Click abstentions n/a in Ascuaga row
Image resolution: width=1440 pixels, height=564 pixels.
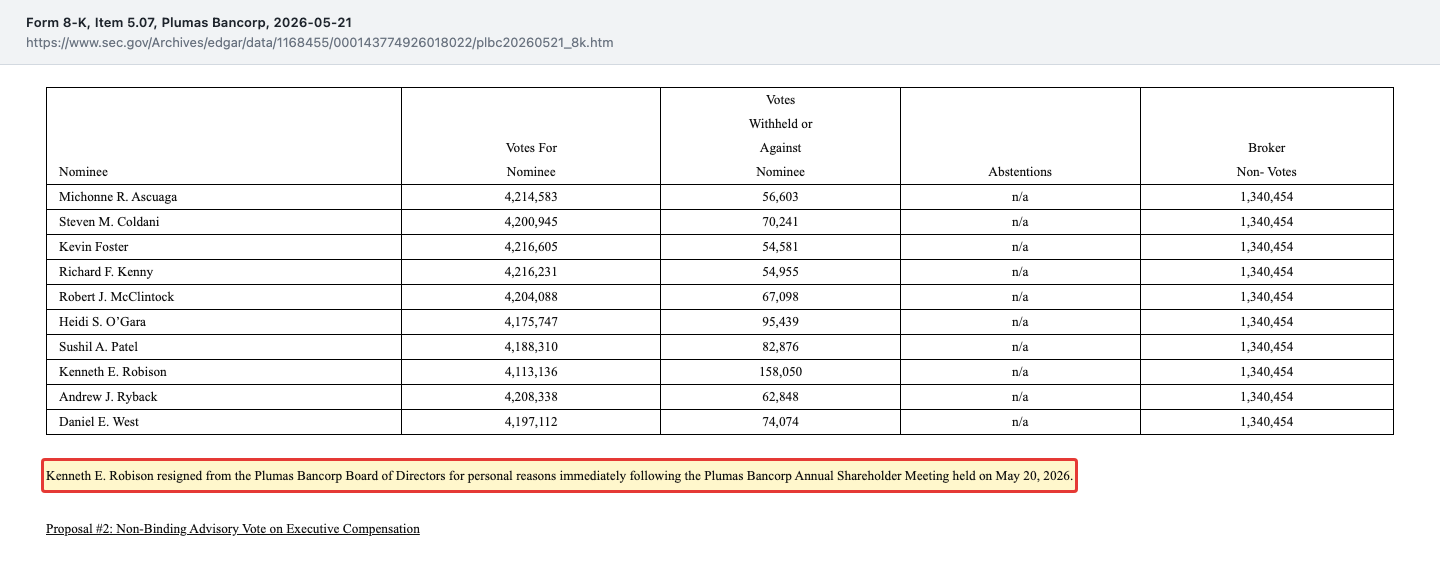tap(1020, 197)
